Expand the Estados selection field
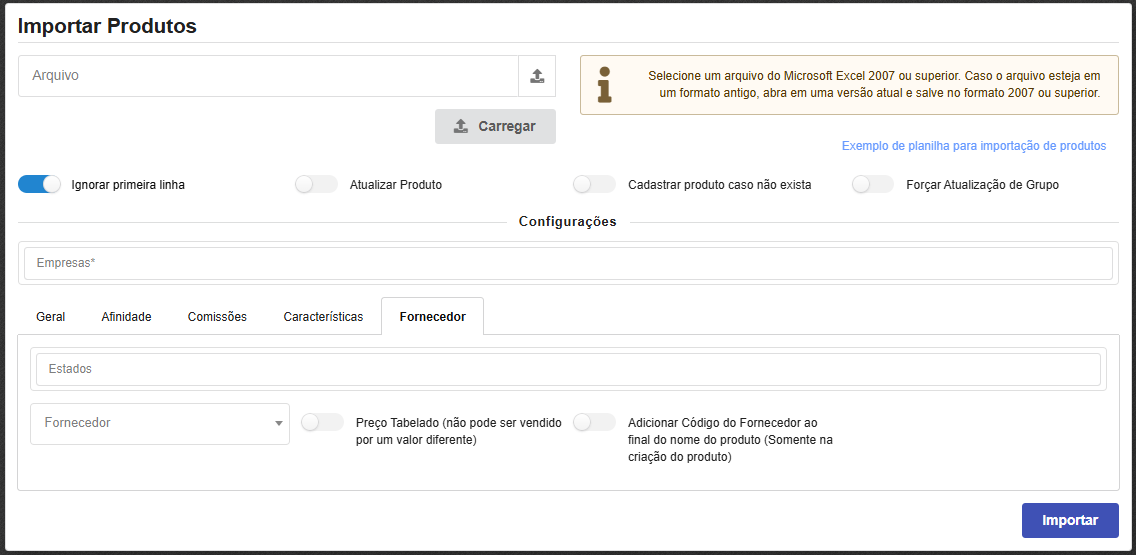The height and width of the screenshot is (555, 1136). pos(568,369)
